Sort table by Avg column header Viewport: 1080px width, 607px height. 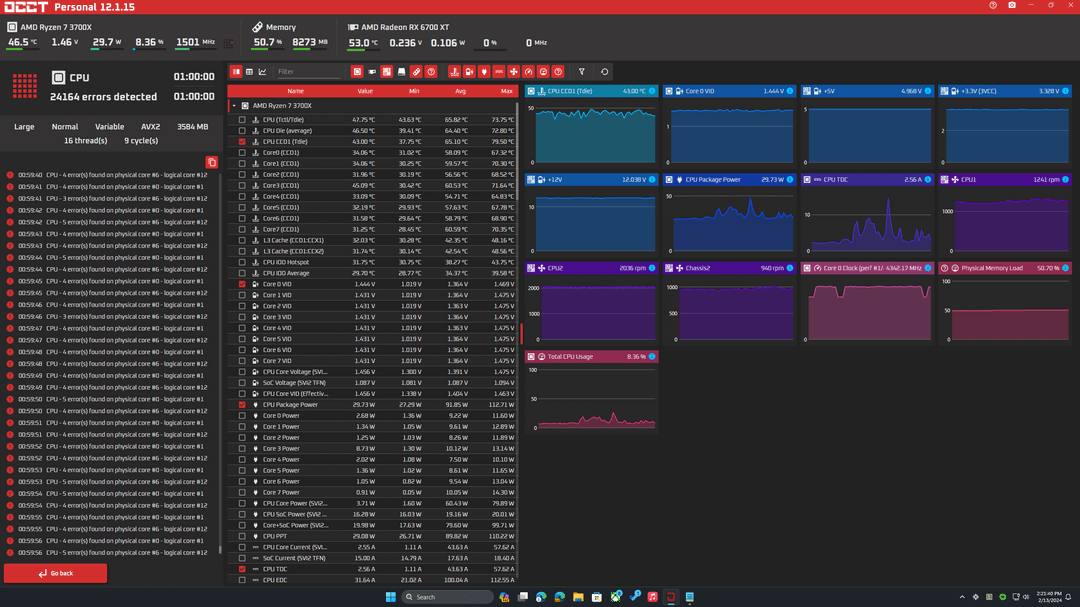point(460,91)
